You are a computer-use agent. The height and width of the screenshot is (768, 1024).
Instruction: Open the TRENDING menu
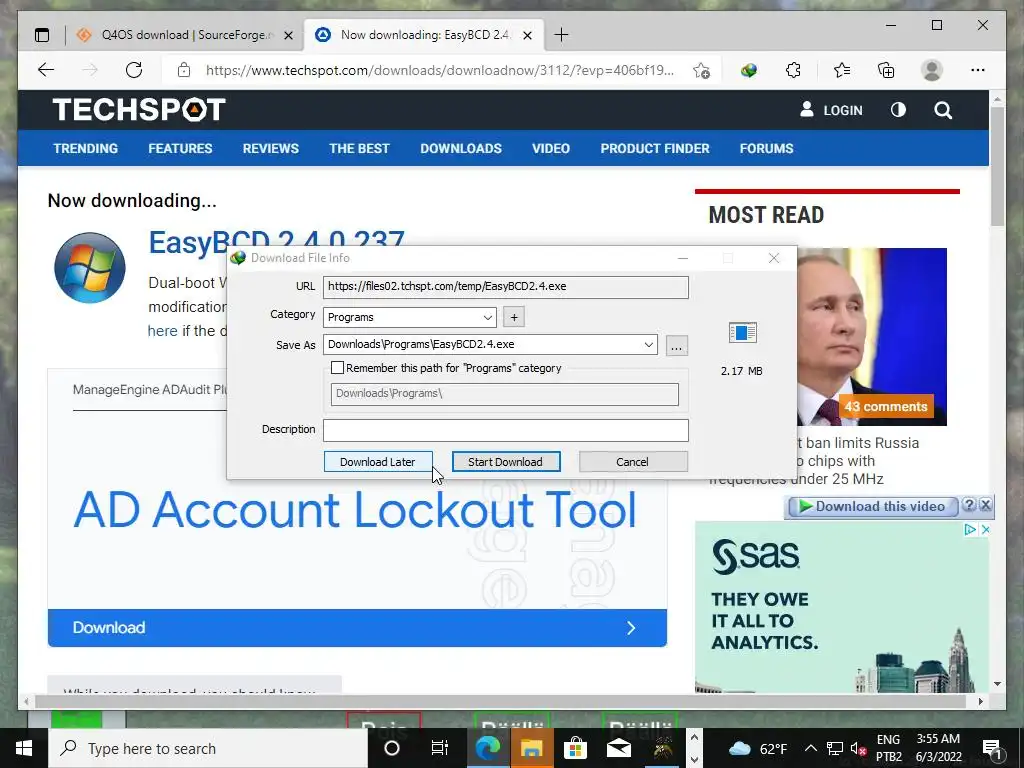click(x=86, y=148)
